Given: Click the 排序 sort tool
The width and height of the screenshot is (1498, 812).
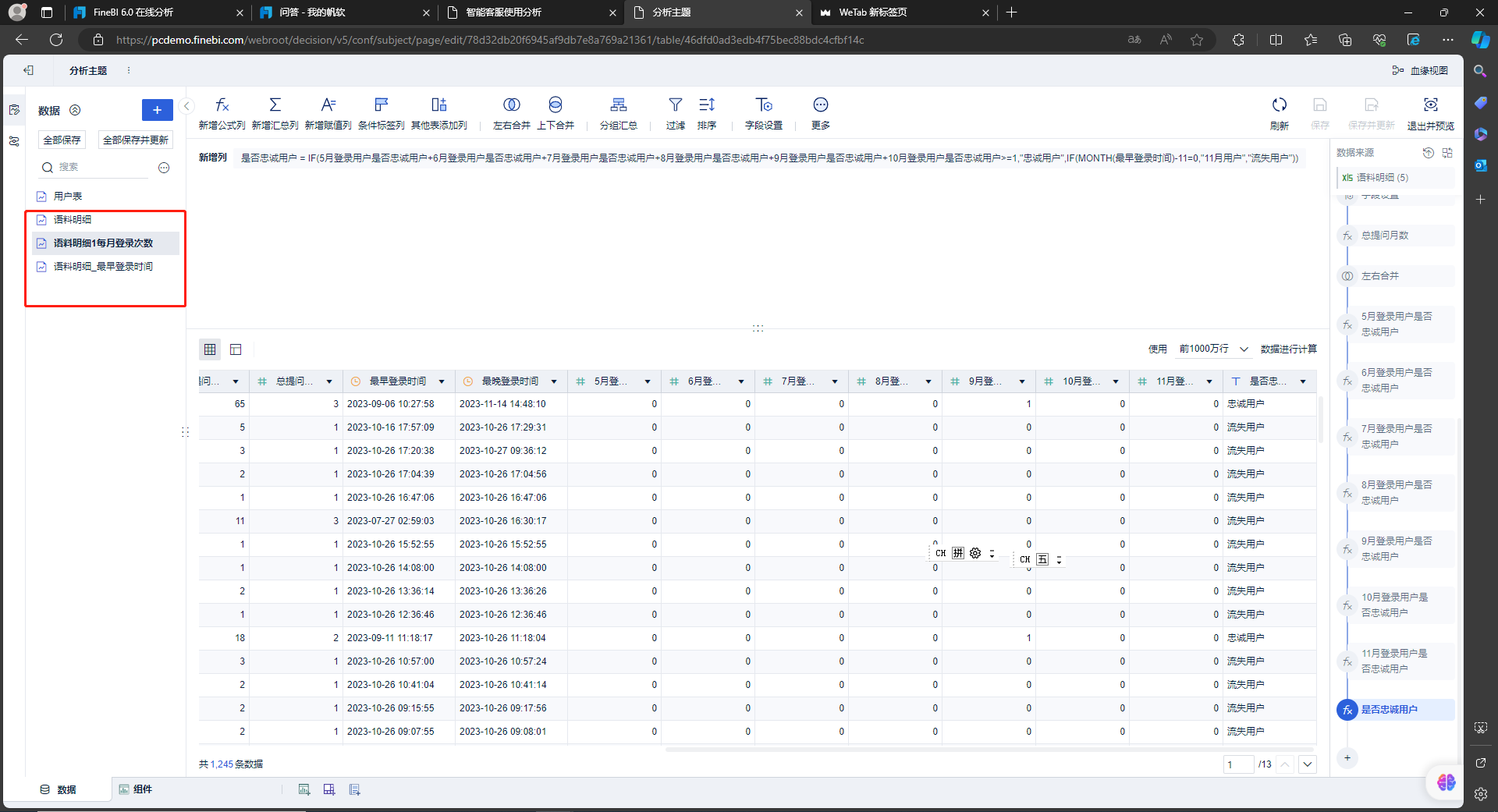Looking at the screenshot, I should pyautogui.click(x=707, y=113).
